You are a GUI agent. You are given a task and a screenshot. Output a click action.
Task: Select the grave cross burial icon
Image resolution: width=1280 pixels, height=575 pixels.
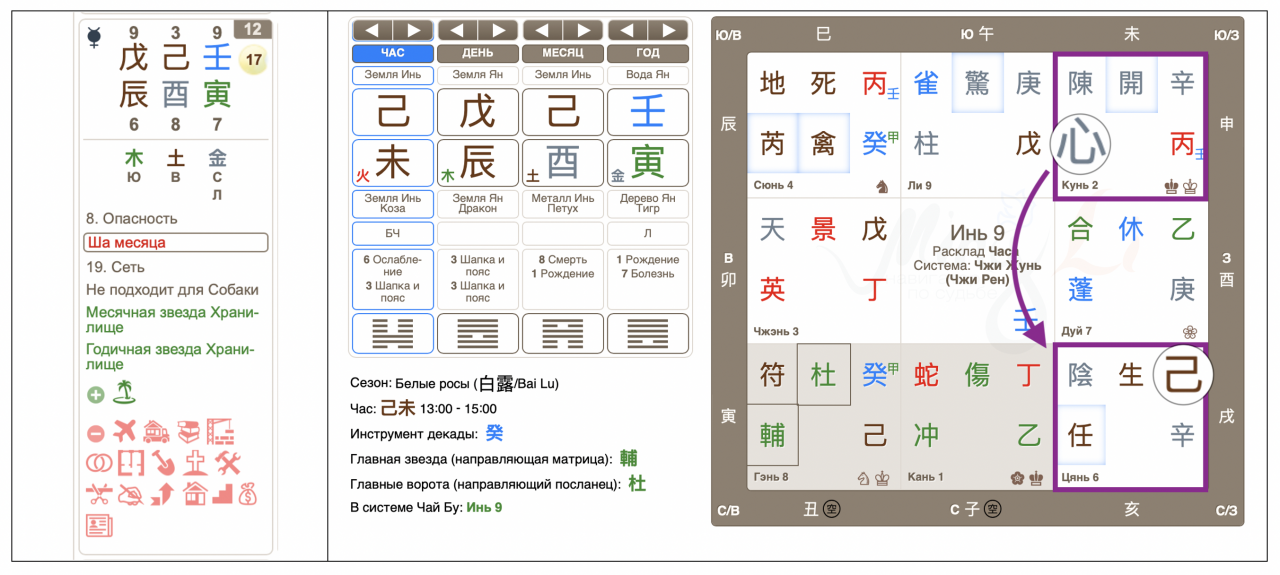point(196,464)
